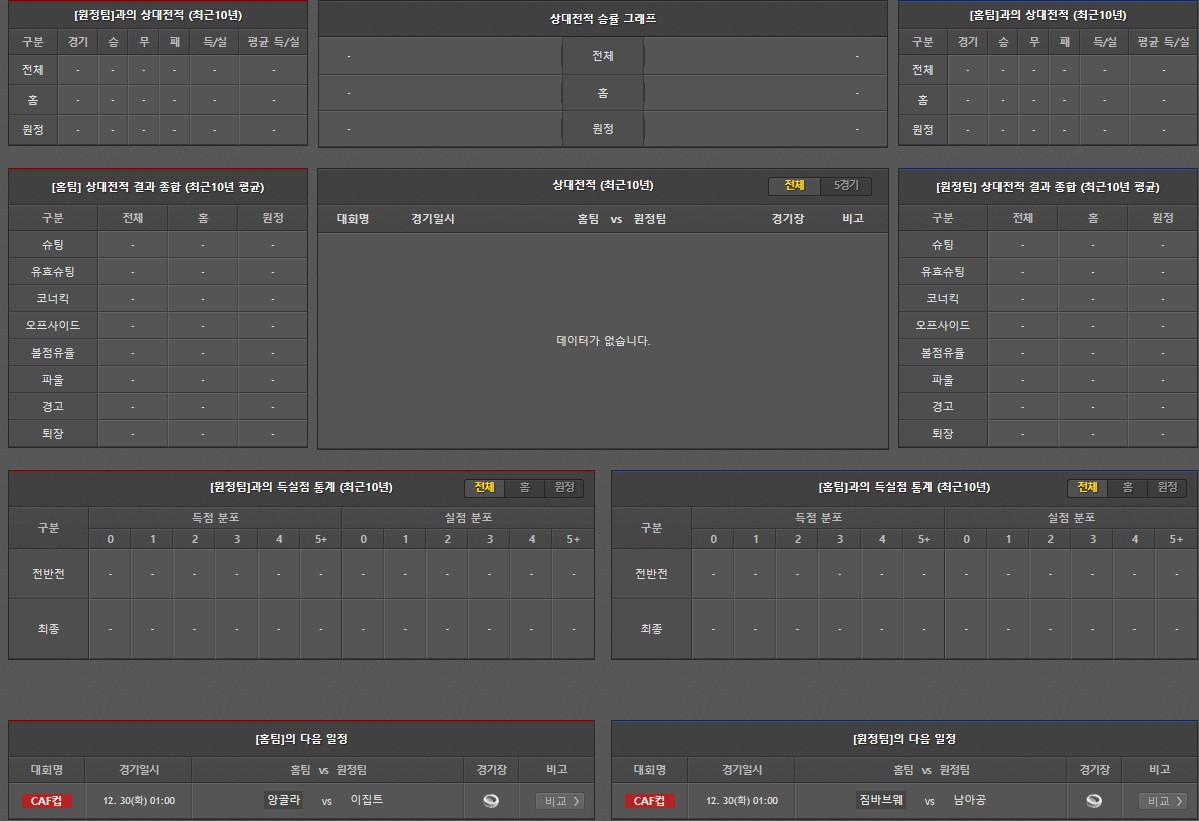The height and width of the screenshot is (821, 1199).
Task: Click the stadium icon in the Zimbabwe match row
Action: point(1094,800)
